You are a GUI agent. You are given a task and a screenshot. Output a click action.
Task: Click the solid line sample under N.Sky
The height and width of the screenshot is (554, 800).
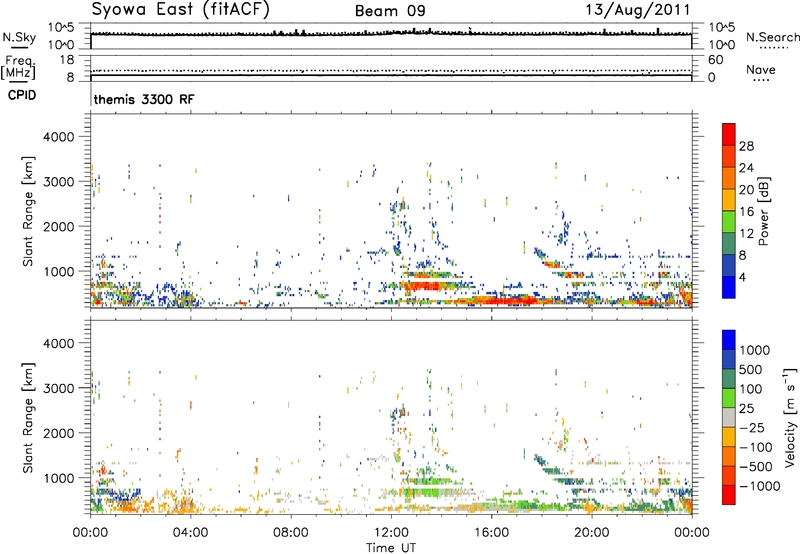click(x=19, y=47)
